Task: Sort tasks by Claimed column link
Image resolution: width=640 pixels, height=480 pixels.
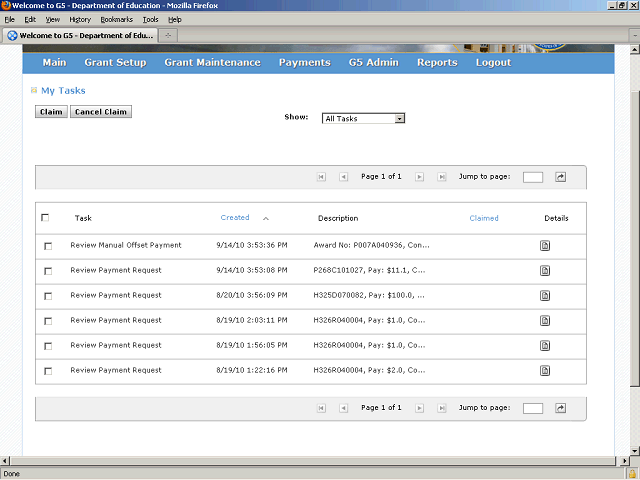Action: [484, 218]
